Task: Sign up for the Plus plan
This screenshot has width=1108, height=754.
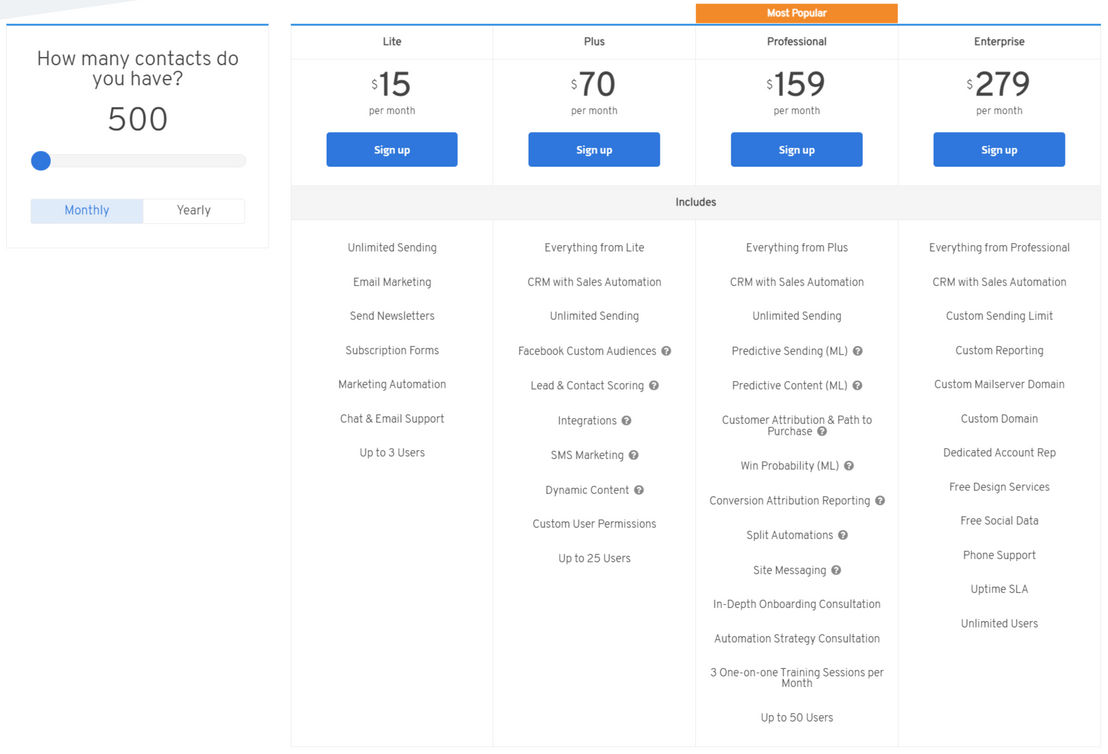Action: [594, 150]
